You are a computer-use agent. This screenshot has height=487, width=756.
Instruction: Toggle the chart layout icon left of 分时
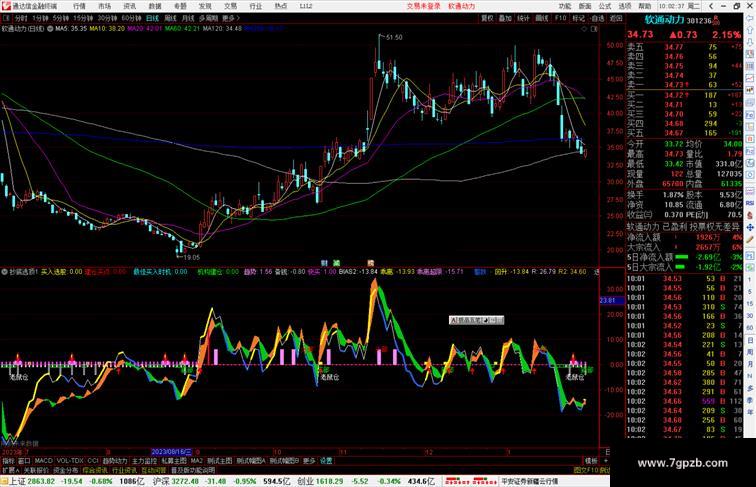point(7,18)
